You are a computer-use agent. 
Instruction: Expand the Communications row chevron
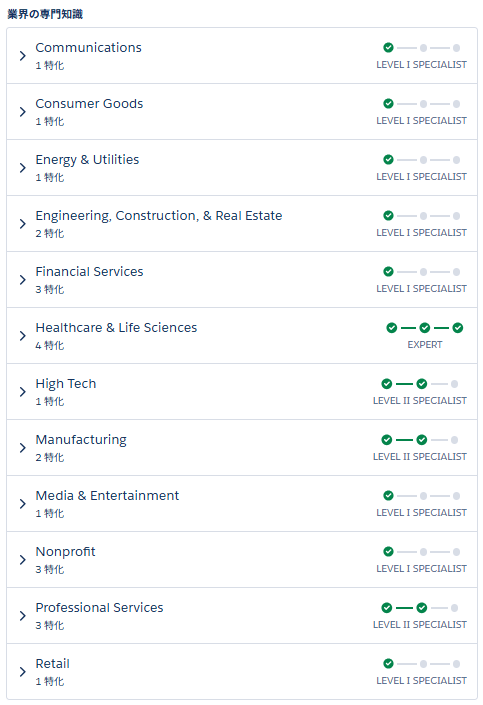pyautogui.click(x=22, y=56)
